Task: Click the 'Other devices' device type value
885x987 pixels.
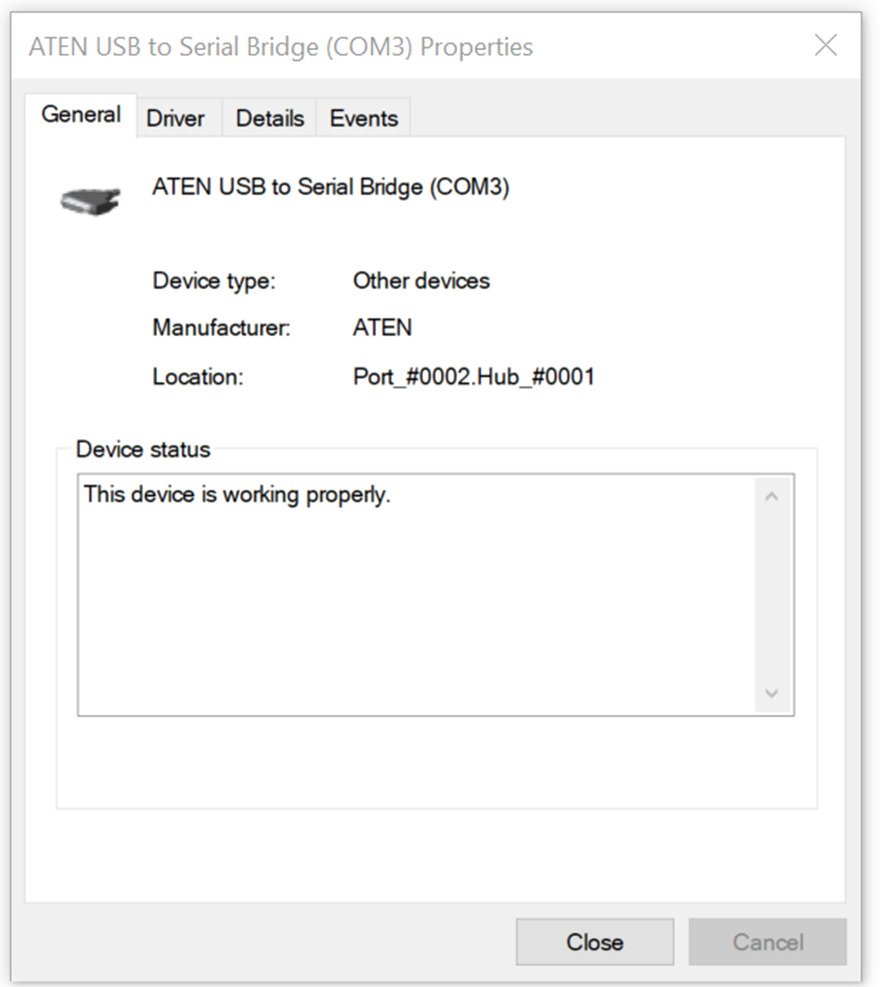Action: (x=421, y=281)
